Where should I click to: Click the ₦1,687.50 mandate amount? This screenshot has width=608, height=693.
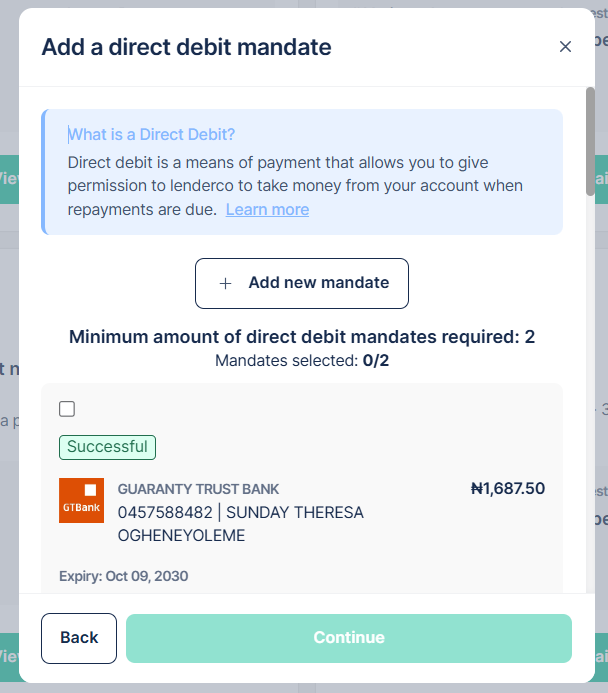point(507,489)
